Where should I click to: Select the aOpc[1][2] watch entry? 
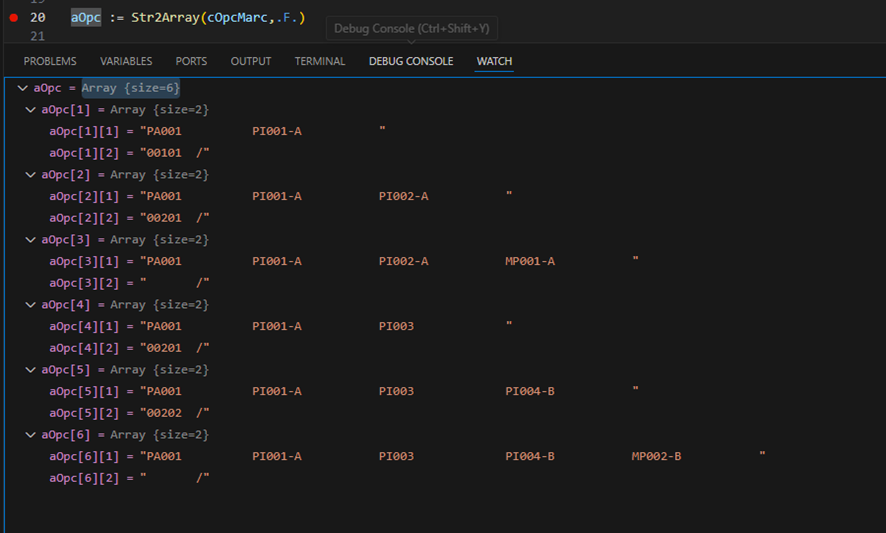pyautogui.click(x=129, y=153)
